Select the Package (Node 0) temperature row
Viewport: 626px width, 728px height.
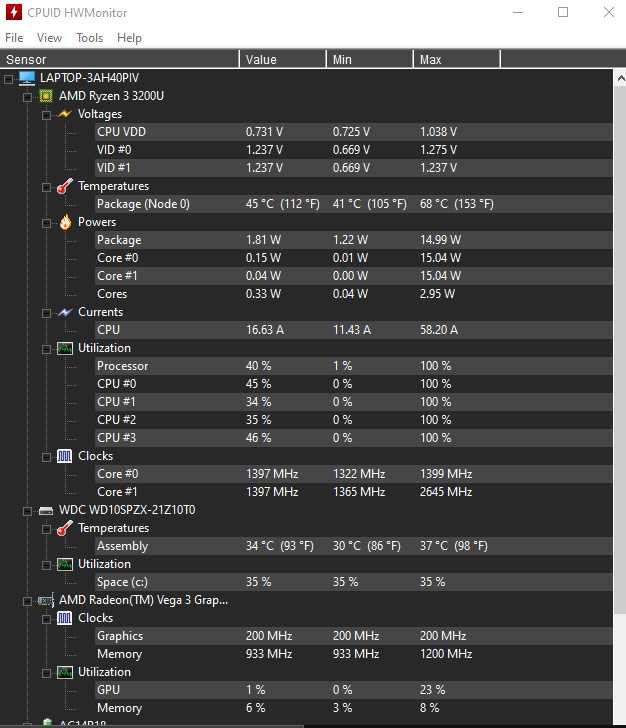coord(354,204)
